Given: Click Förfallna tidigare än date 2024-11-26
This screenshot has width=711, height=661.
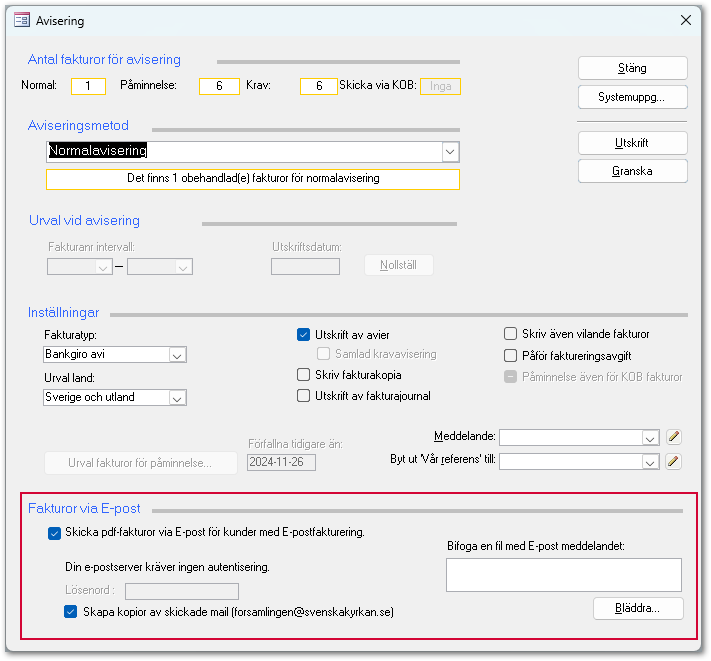Looking at the screenshot, I should [281, 462].
